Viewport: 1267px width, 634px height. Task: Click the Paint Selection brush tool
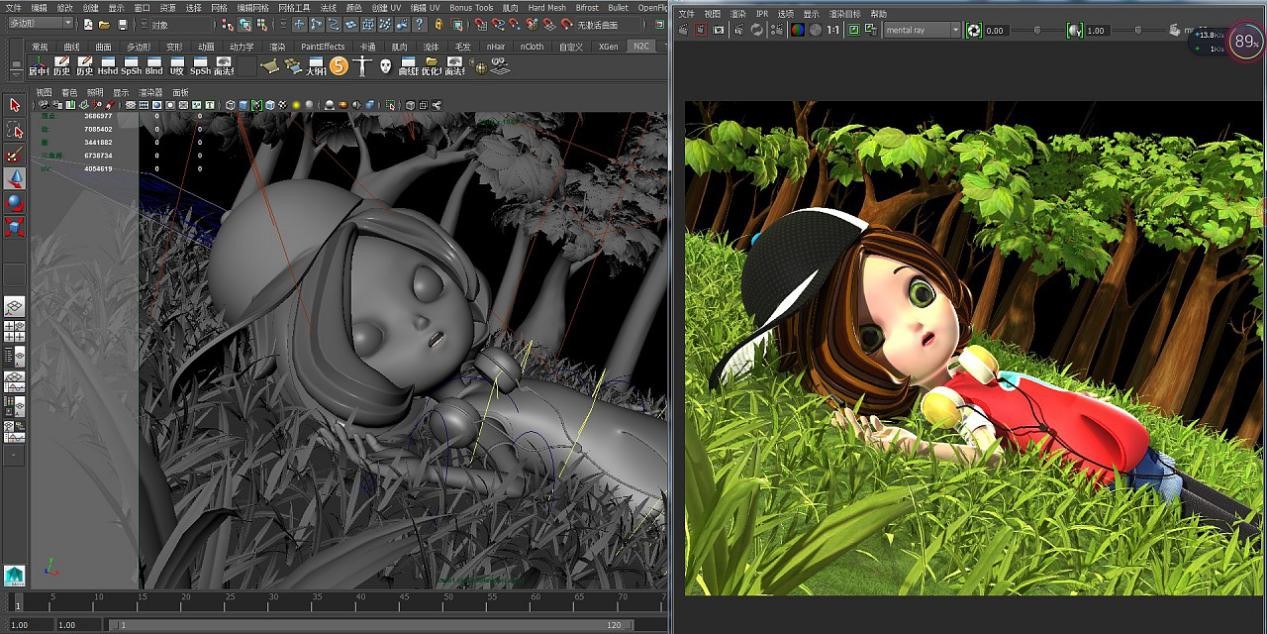(14, 154)
